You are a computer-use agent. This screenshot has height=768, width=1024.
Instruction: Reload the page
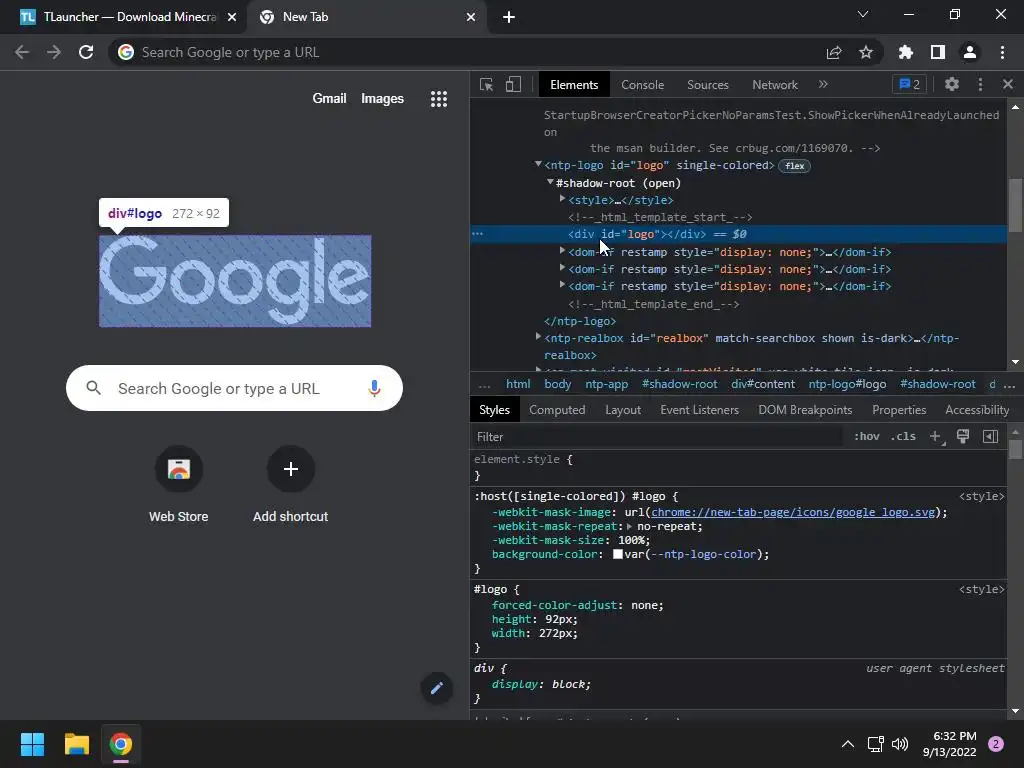pos(86,52)
